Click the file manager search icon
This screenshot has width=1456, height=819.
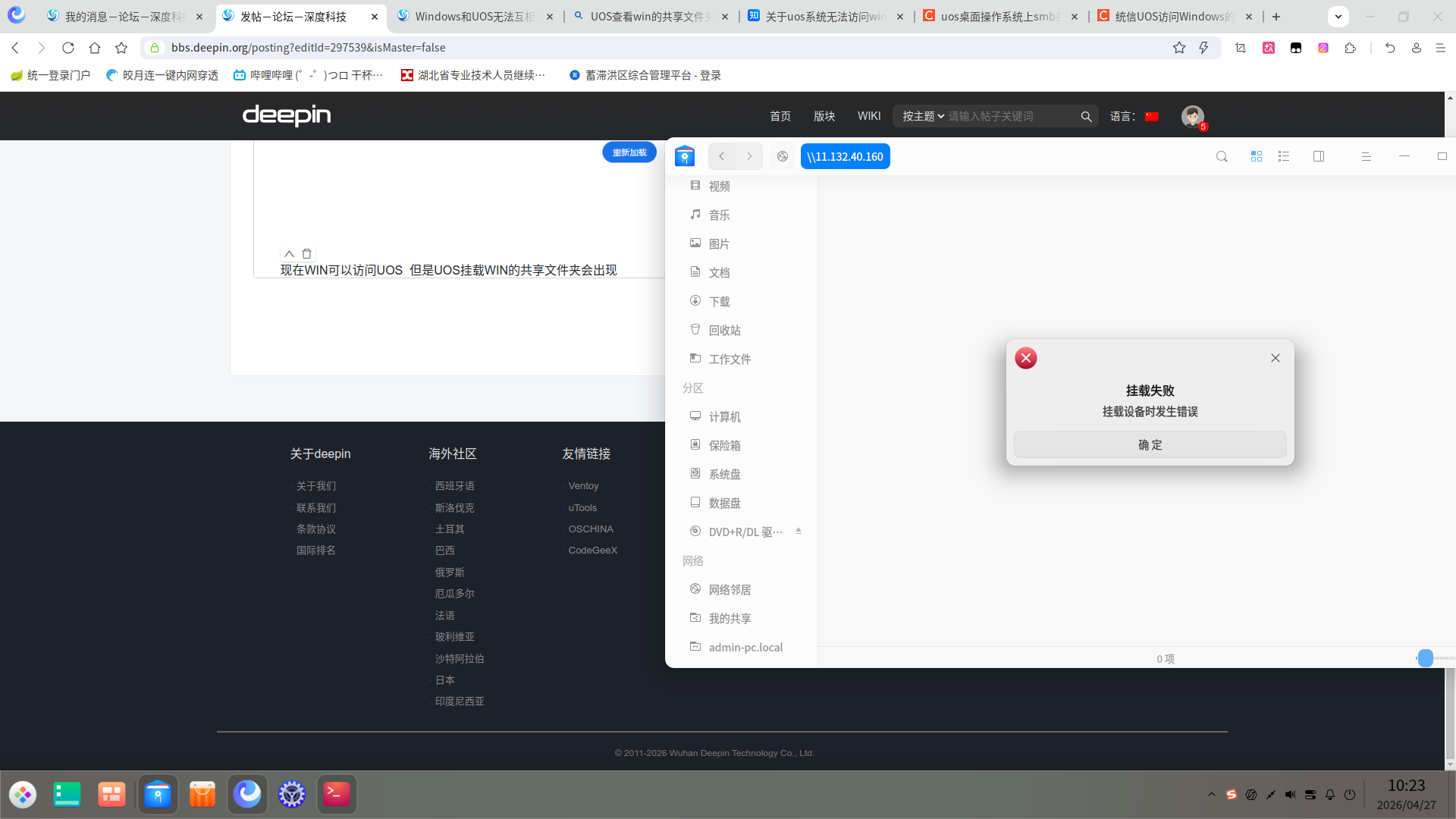pyautogui.click(x=1222, y=156)
